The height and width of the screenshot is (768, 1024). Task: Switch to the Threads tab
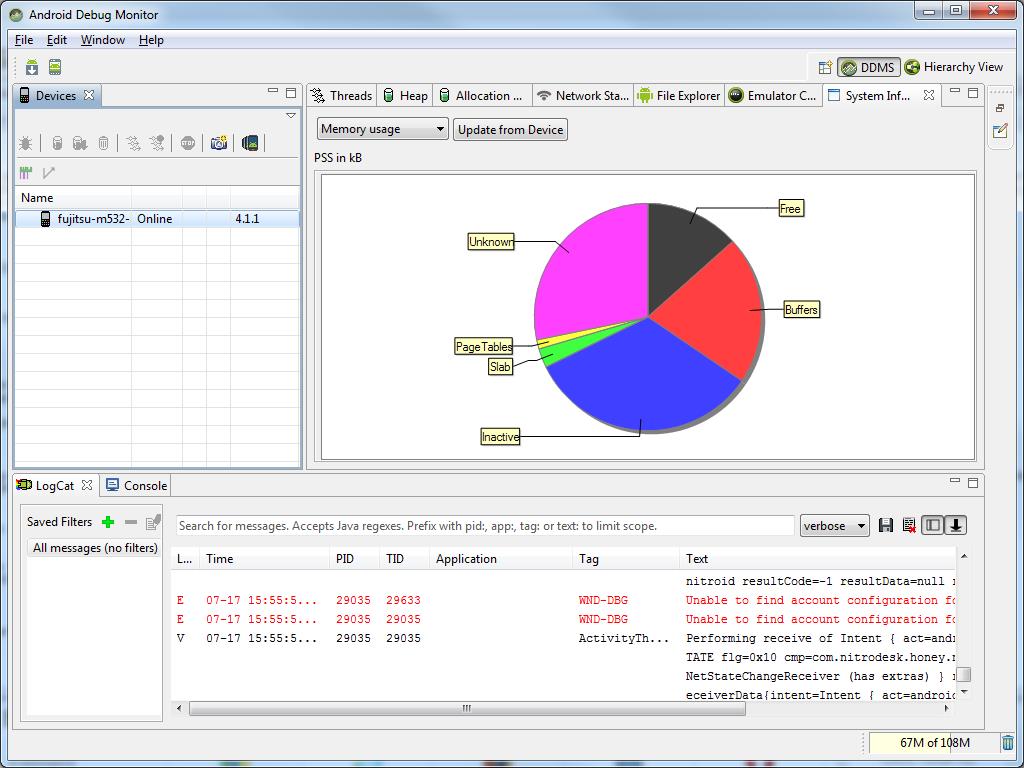(x=342, y=95)
